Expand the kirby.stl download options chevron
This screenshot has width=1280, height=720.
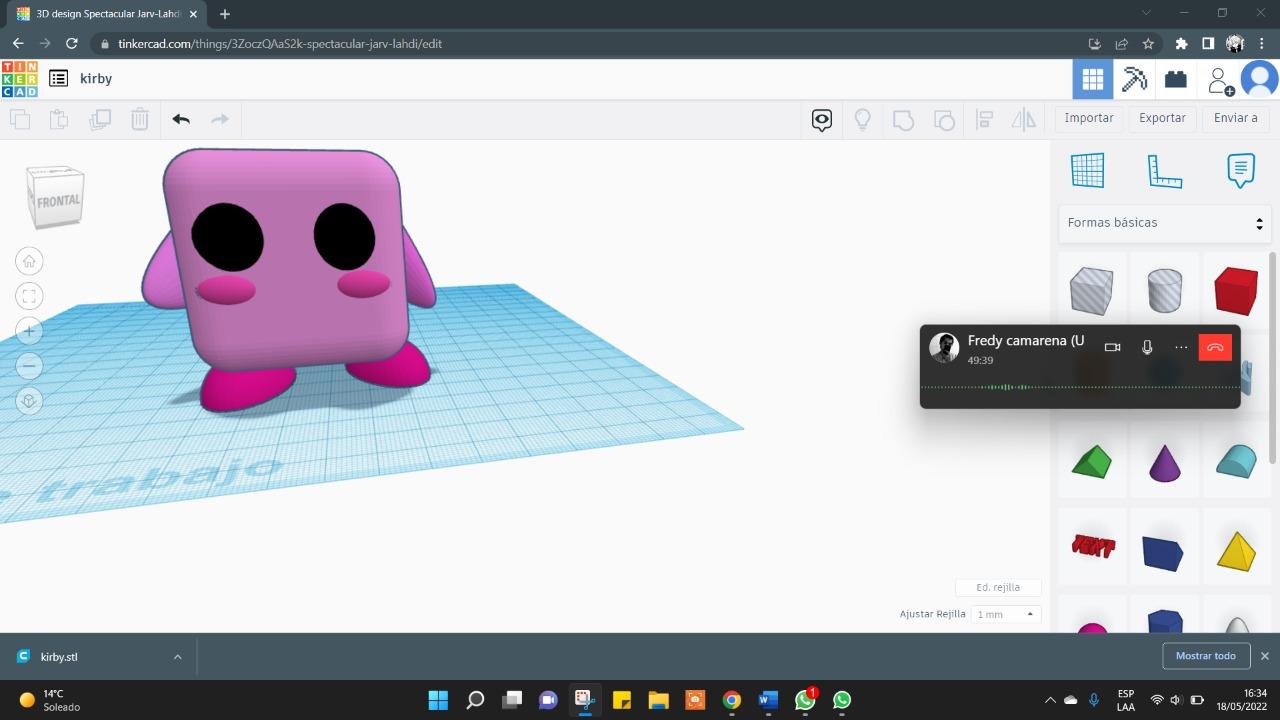click(x=177, y=657)
